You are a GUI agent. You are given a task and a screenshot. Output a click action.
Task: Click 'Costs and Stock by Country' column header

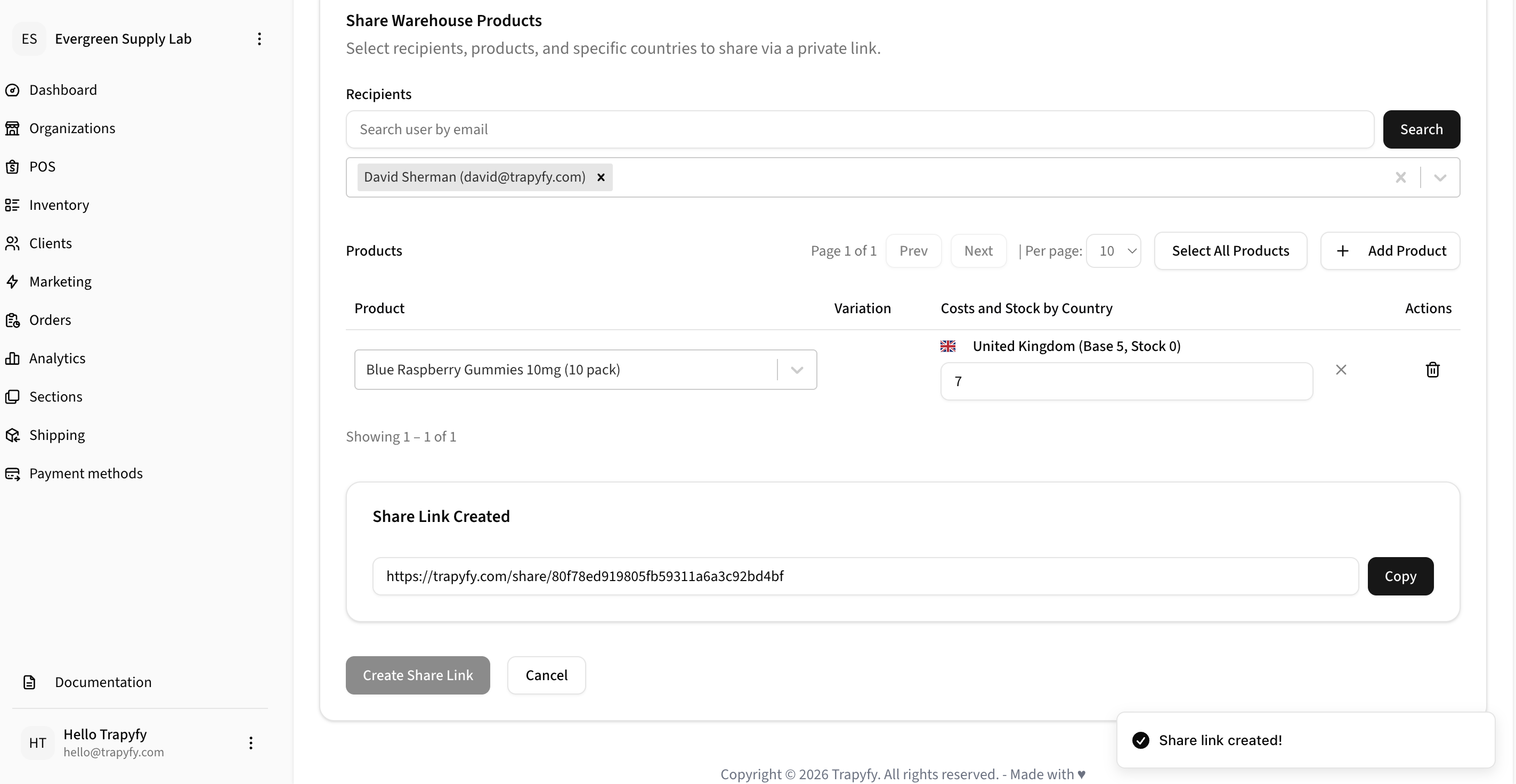pyautogui.click(x=1026, y=309)
